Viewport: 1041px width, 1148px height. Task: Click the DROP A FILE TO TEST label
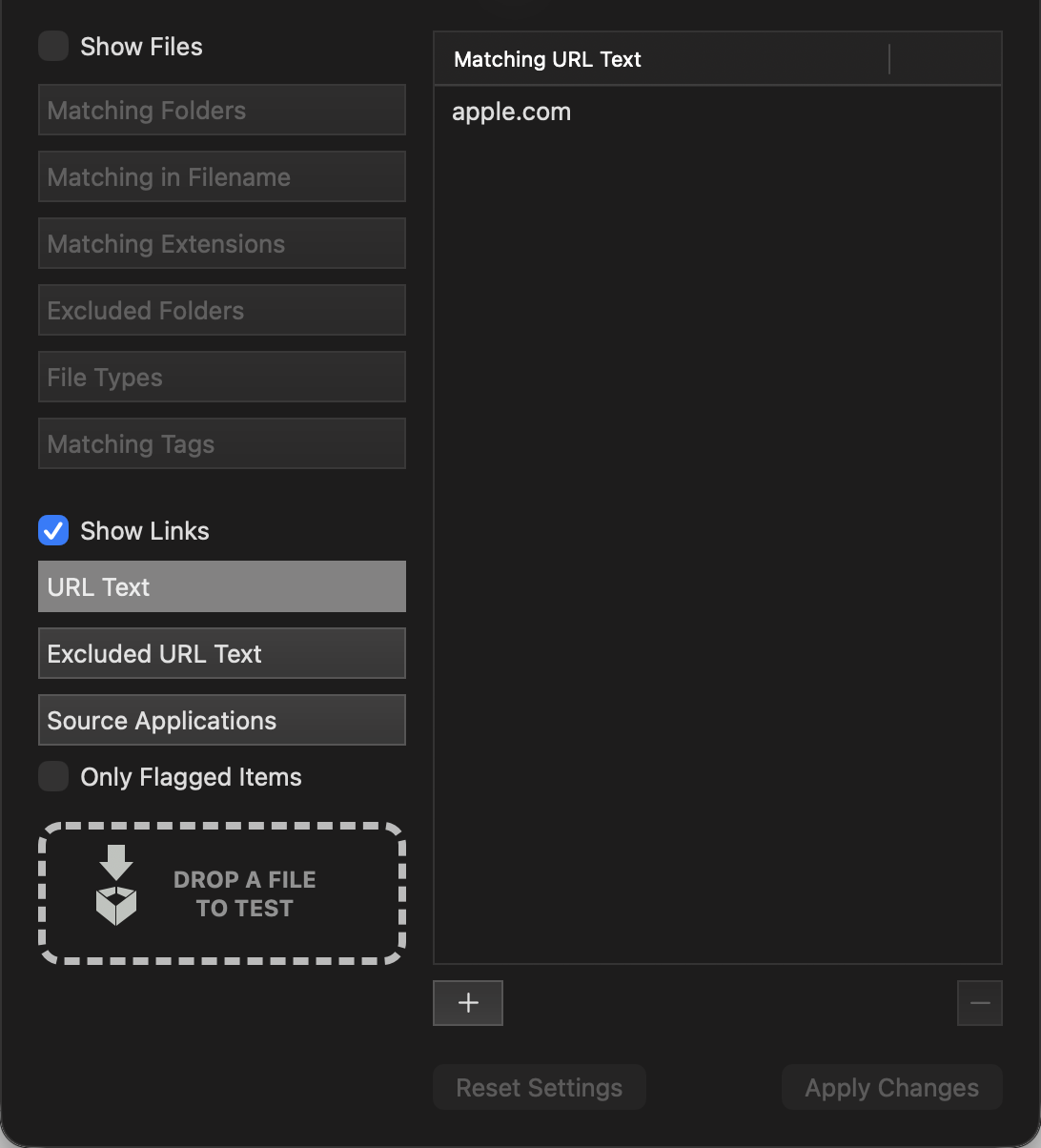click(x=245, y=894)
